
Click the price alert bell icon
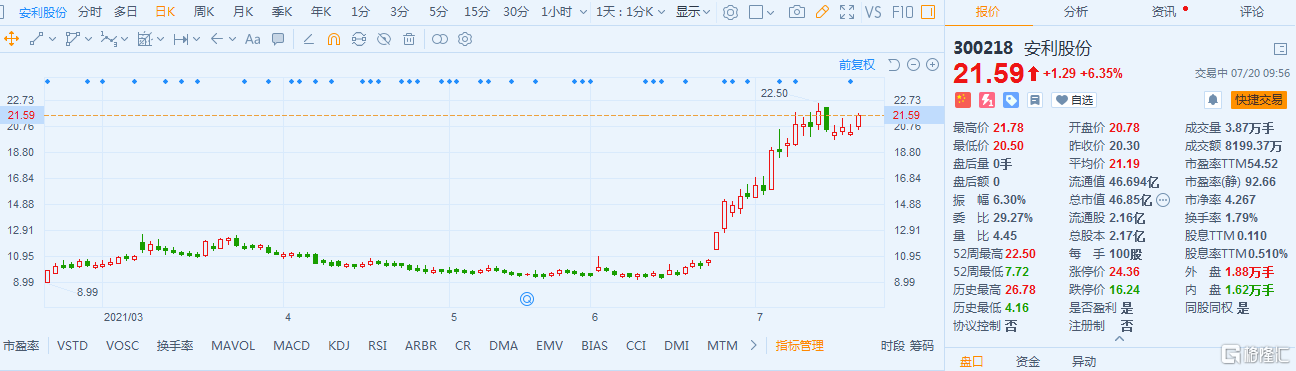click(1213, 100)
